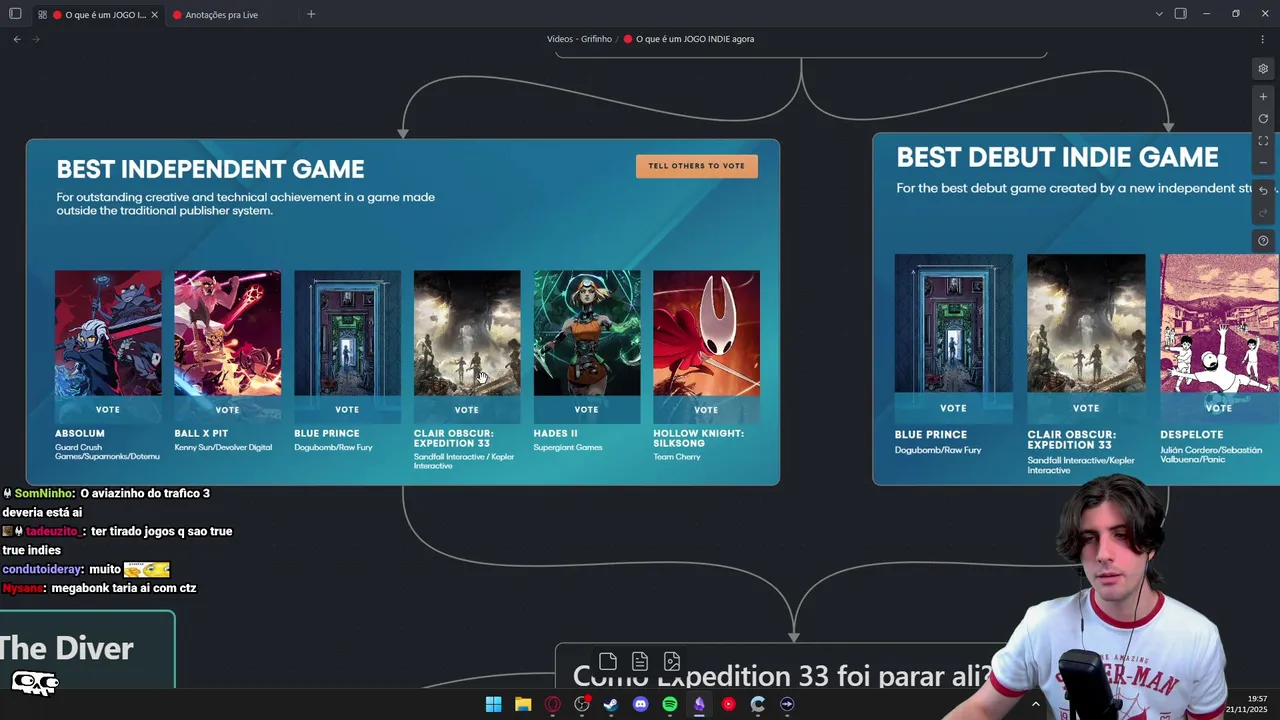Open Opera GX from taskbar

click(x=552, y=704)
